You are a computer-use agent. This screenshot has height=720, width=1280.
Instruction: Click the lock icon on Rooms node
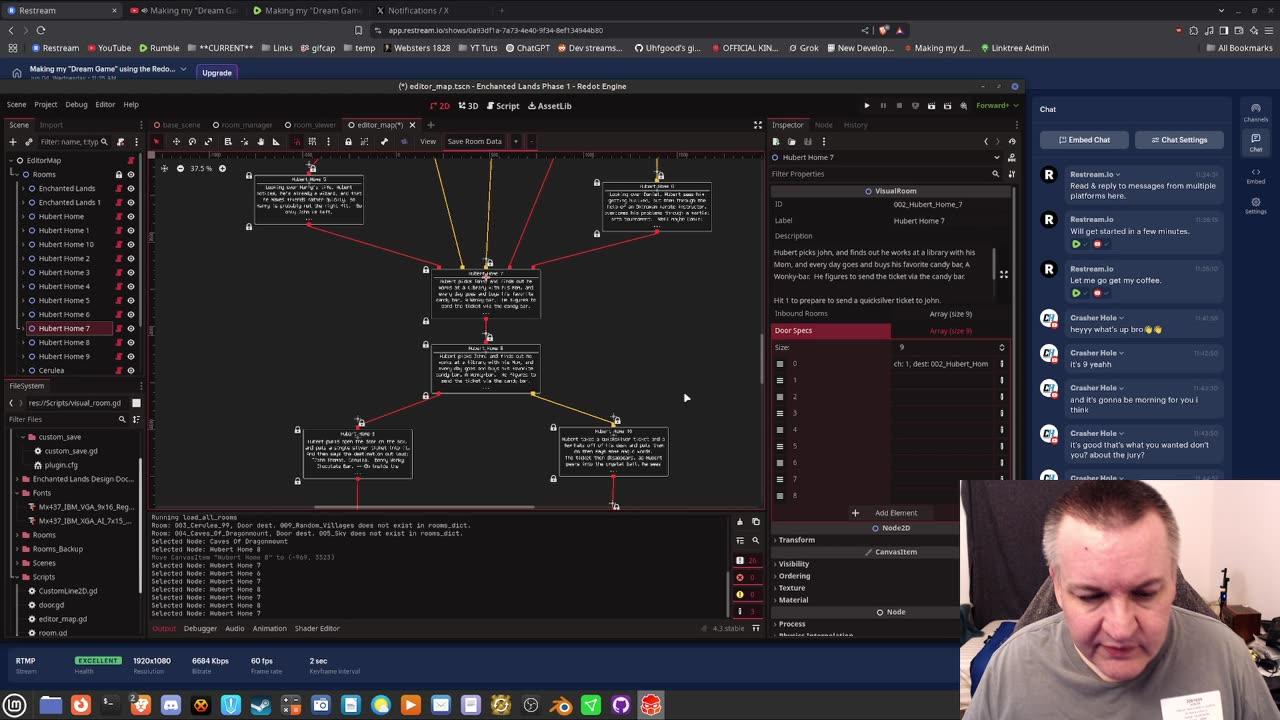[119, 174]
